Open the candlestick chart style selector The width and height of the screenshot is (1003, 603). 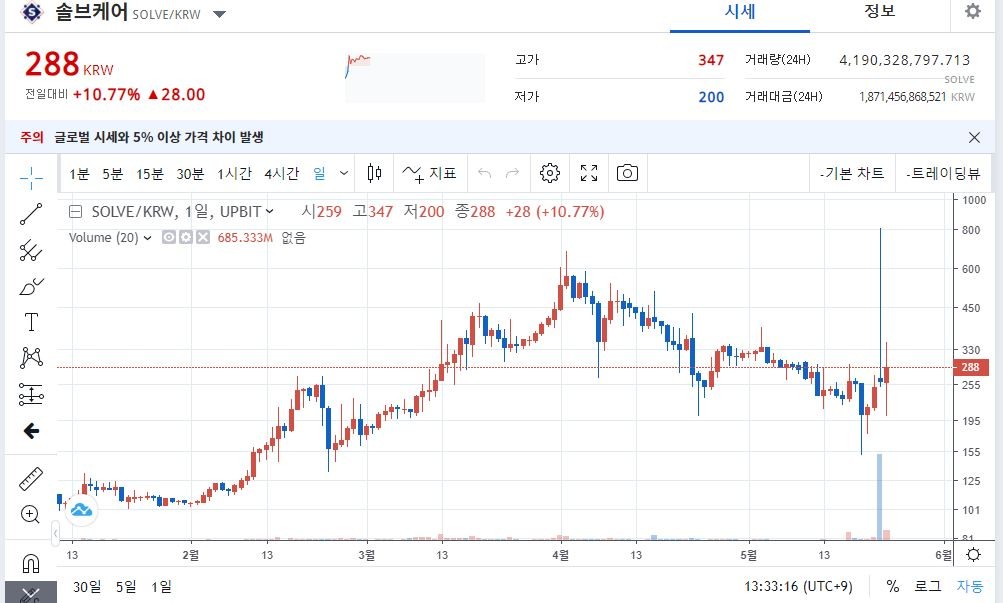(375, 173)
